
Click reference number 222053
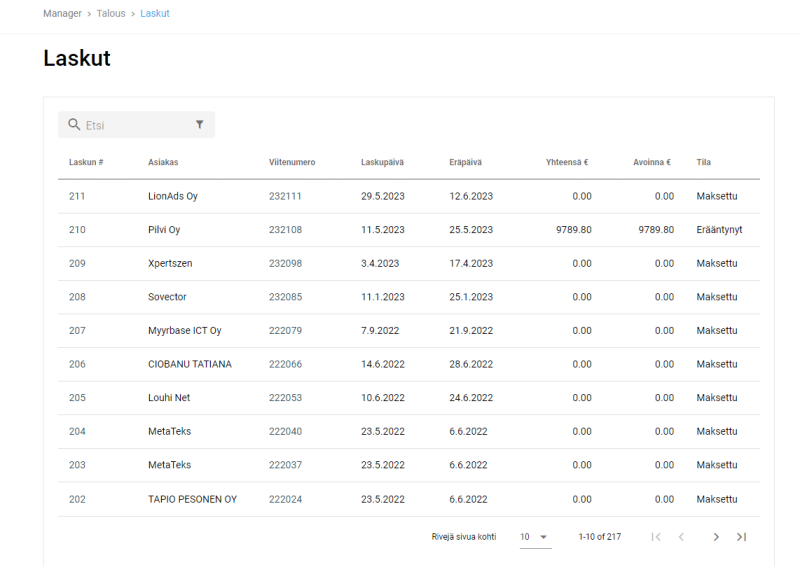click(x=285, y=398)
